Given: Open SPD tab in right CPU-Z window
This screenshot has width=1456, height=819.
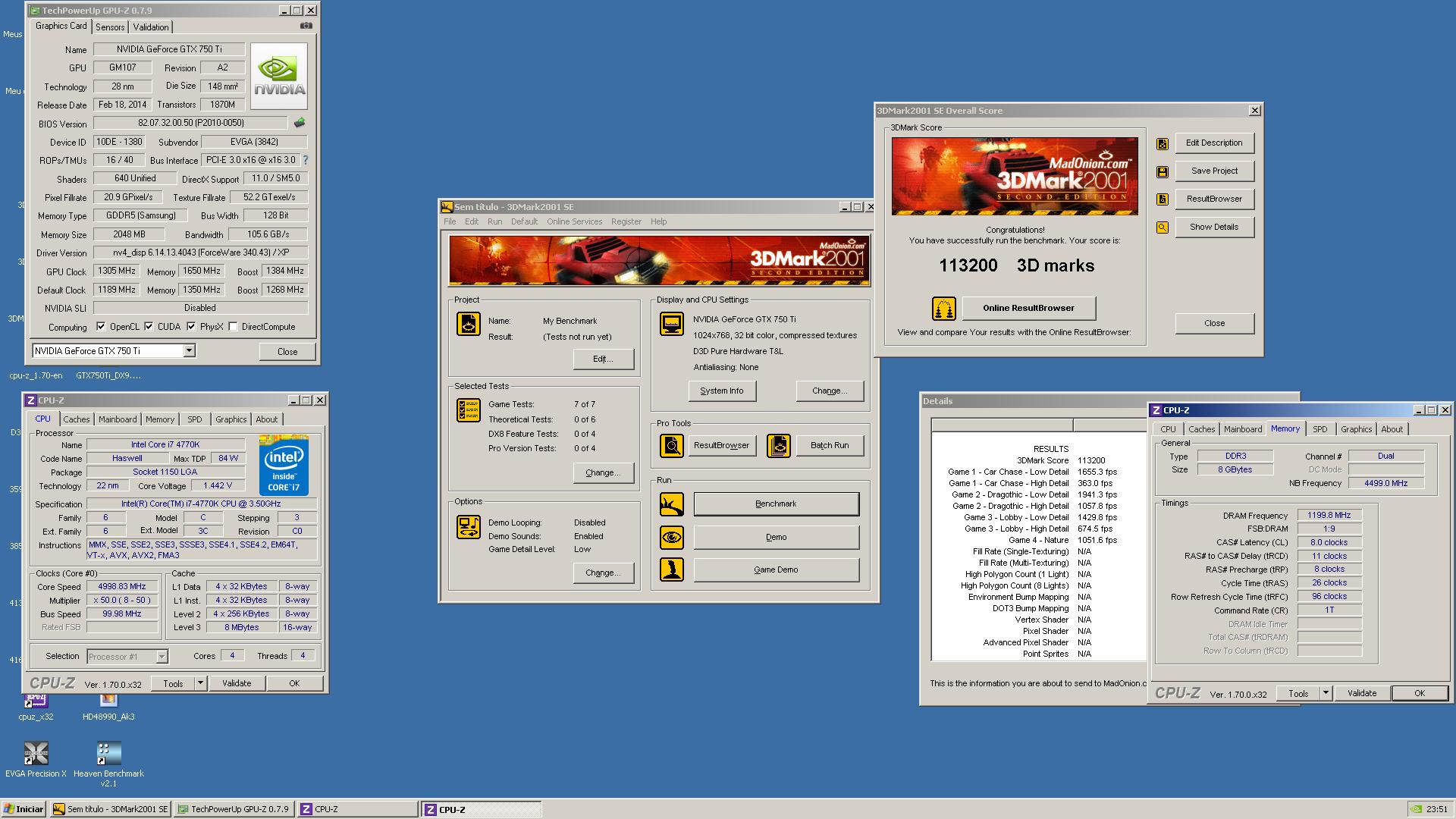Looking at the screenshot, I should (1320, 429).
